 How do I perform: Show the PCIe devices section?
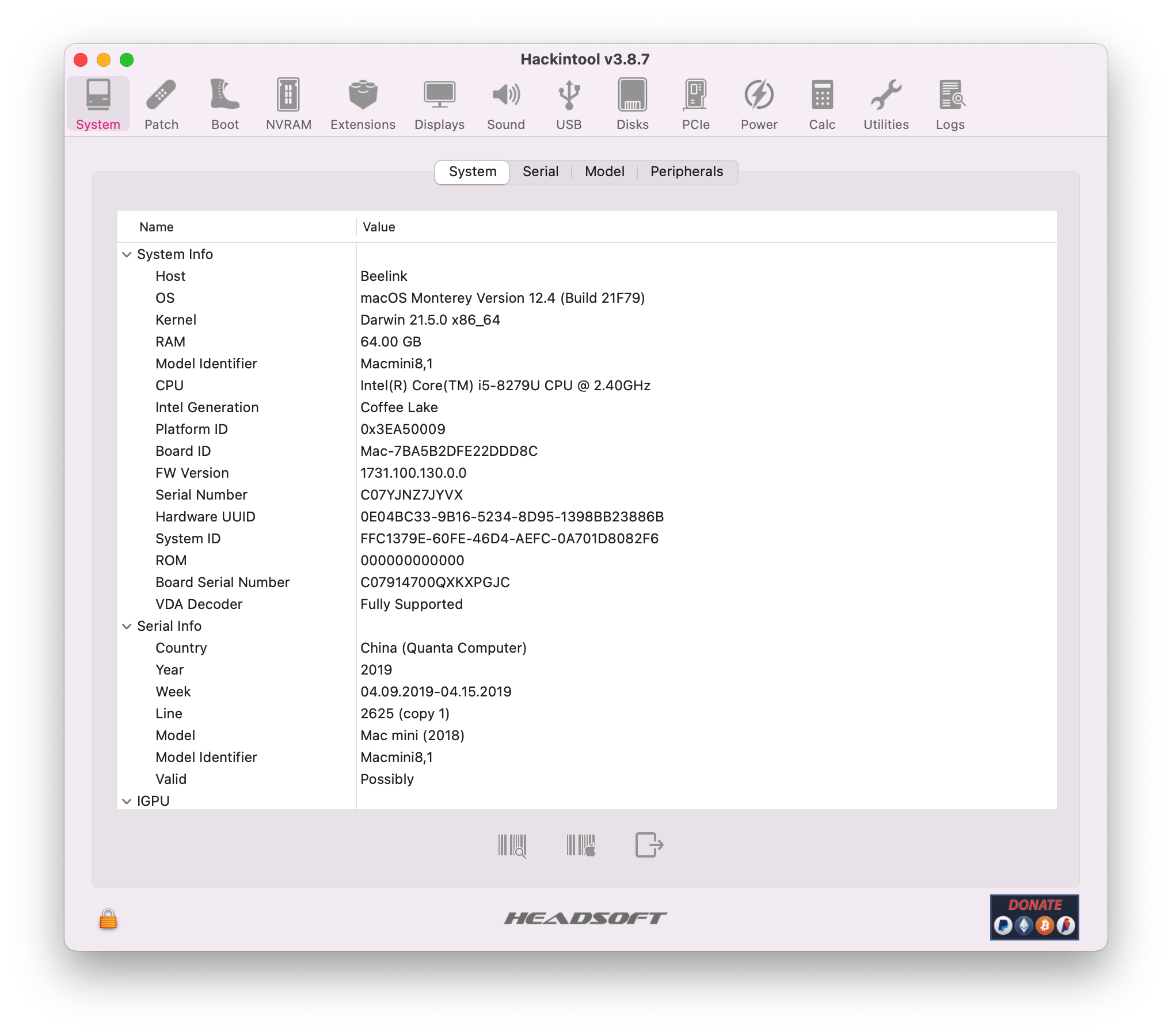click(695, 104)
